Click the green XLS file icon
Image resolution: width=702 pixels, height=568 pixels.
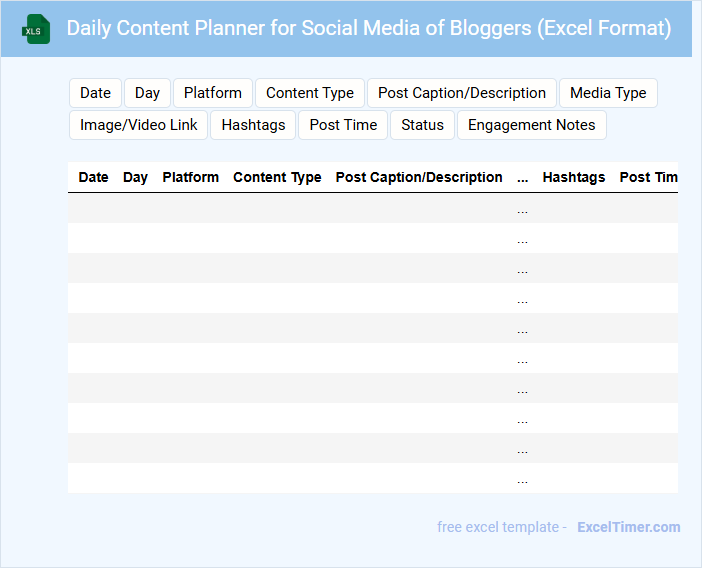(x=37, y=29)
